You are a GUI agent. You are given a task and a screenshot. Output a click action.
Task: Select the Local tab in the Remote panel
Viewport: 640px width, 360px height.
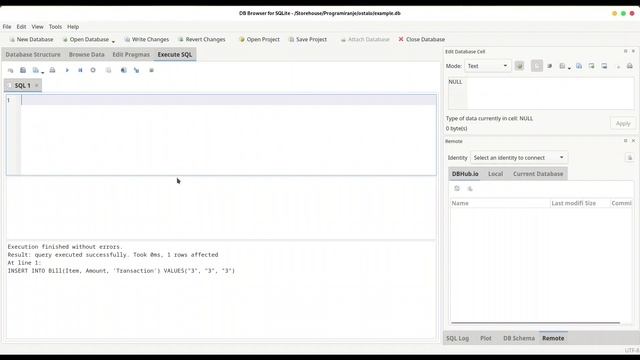click(496, 173)
